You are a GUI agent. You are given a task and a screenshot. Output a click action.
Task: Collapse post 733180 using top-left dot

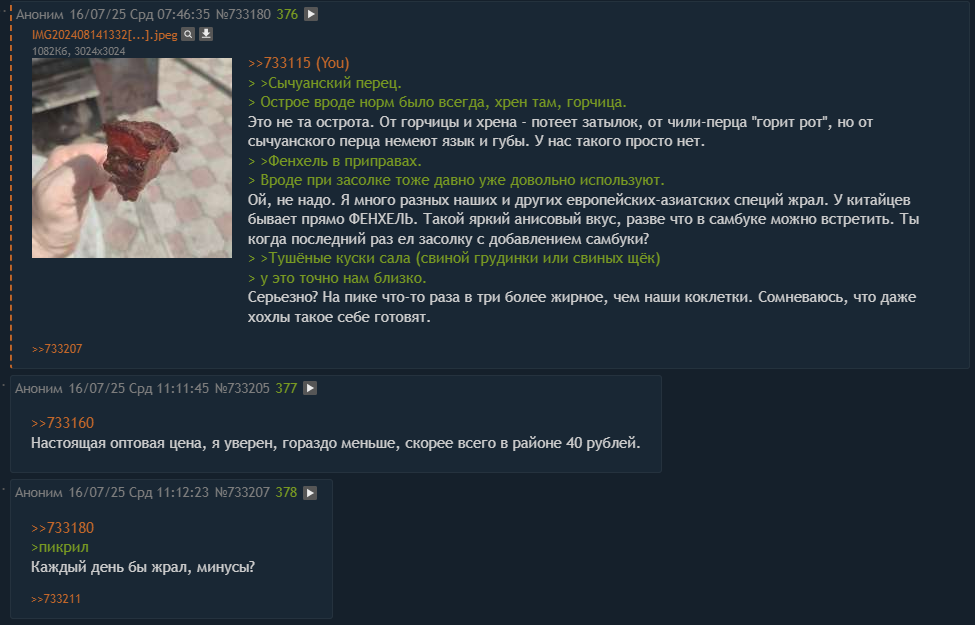[4, 9]
